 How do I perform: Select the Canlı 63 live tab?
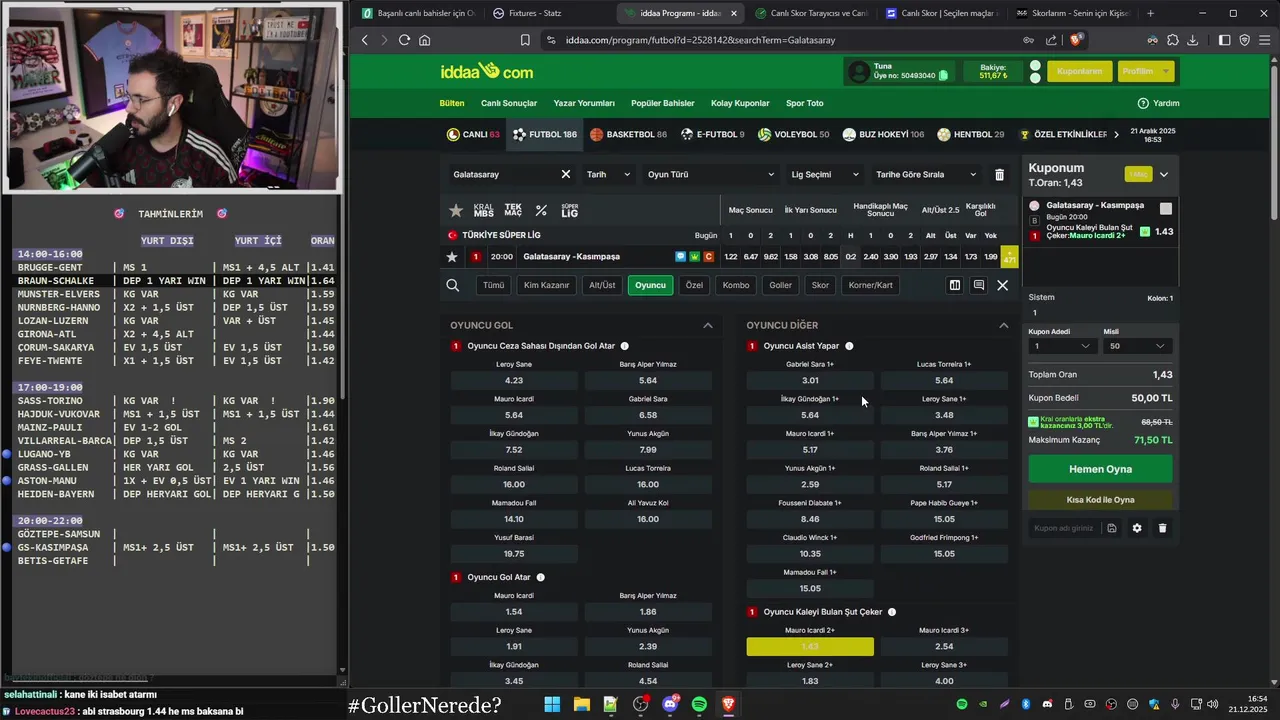click(x=473, y=134)
